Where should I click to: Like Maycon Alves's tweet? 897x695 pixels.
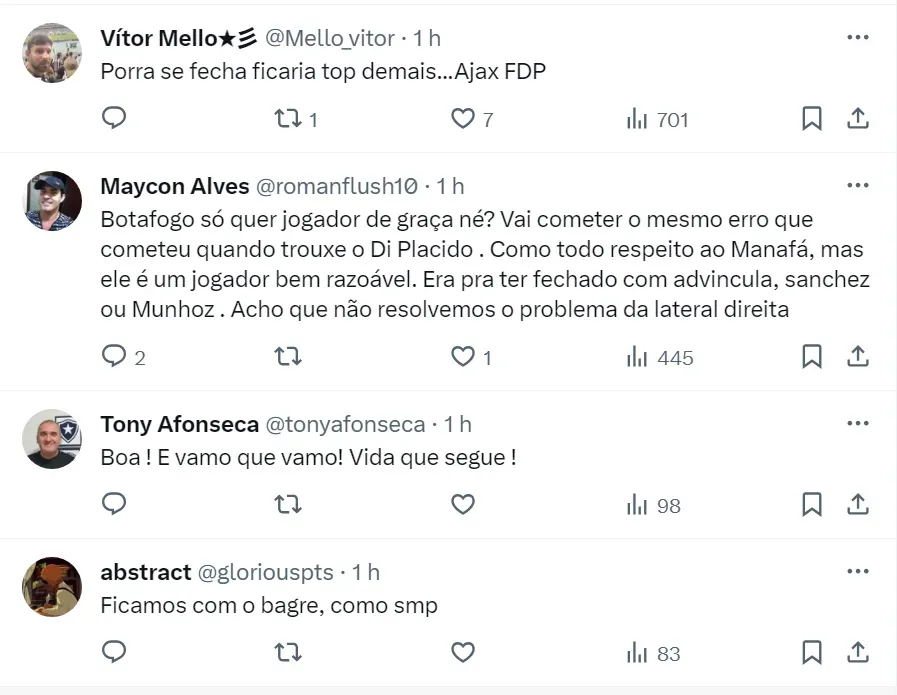(x=462, y=356)
